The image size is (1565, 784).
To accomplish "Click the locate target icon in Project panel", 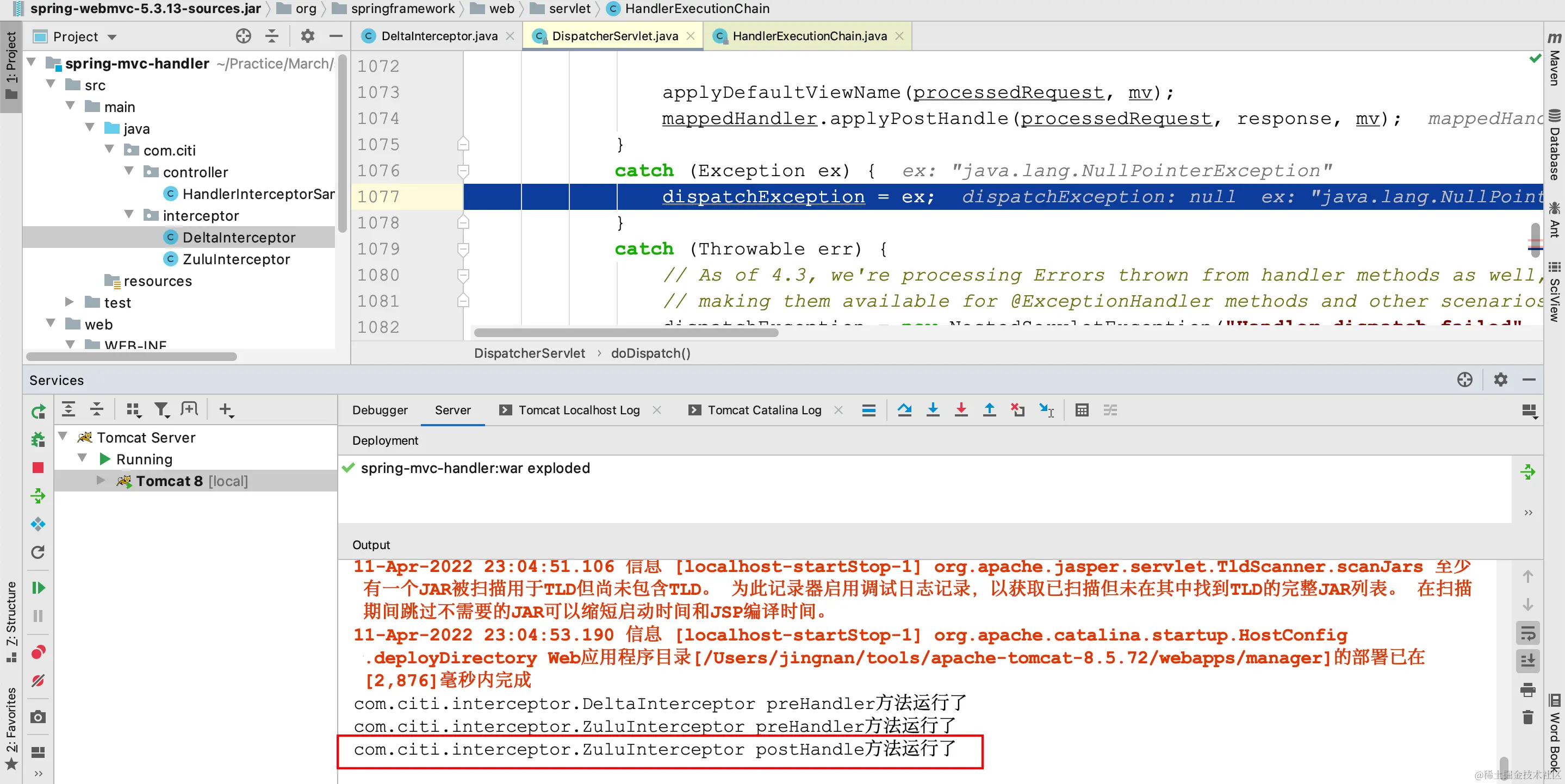I will (244, 36).
